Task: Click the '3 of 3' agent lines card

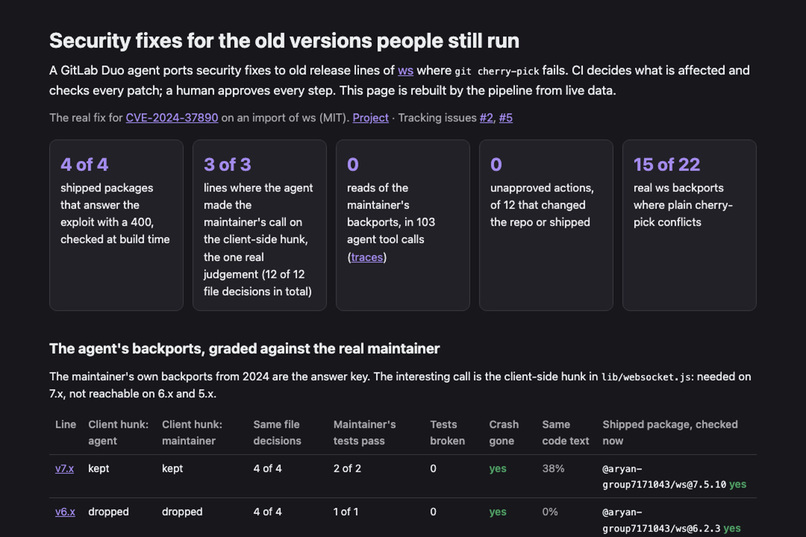Action: 259,225
